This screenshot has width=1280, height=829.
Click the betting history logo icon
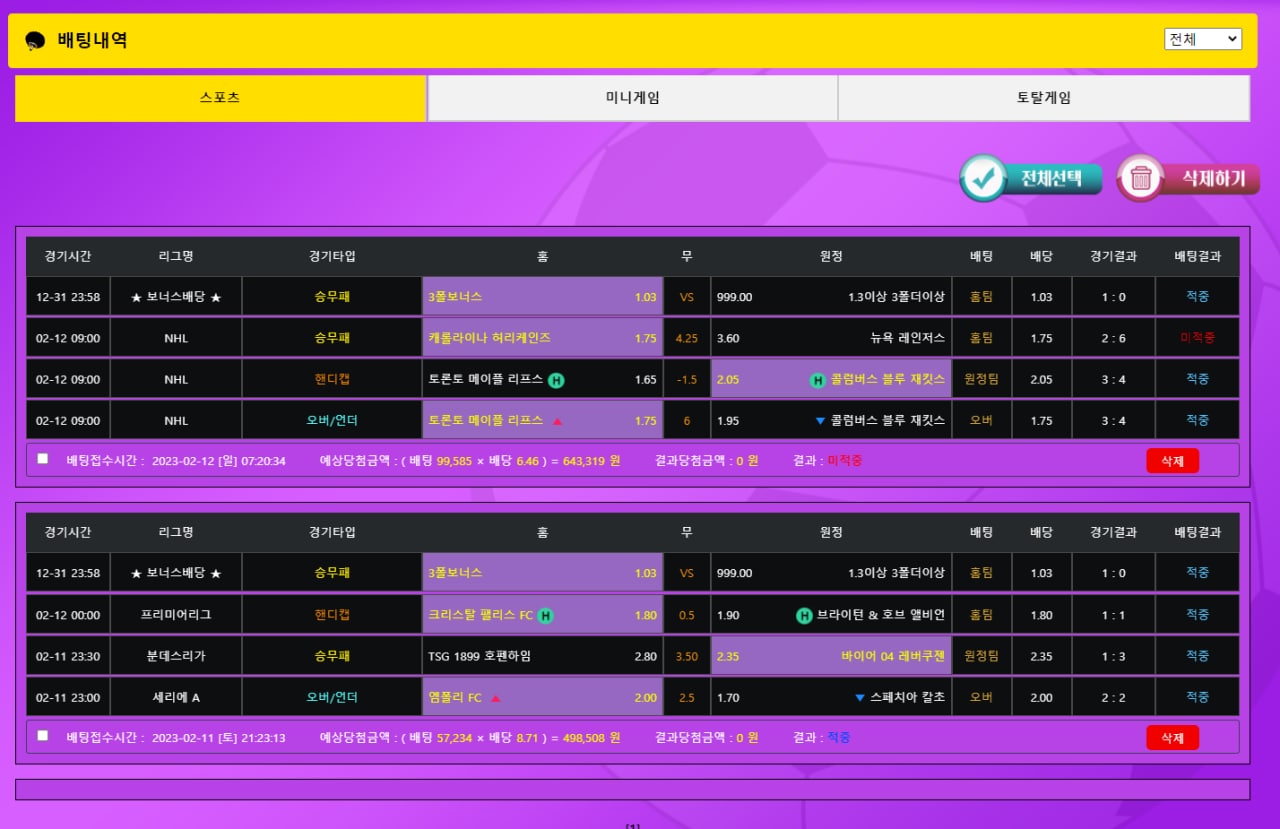coord(35,40)
